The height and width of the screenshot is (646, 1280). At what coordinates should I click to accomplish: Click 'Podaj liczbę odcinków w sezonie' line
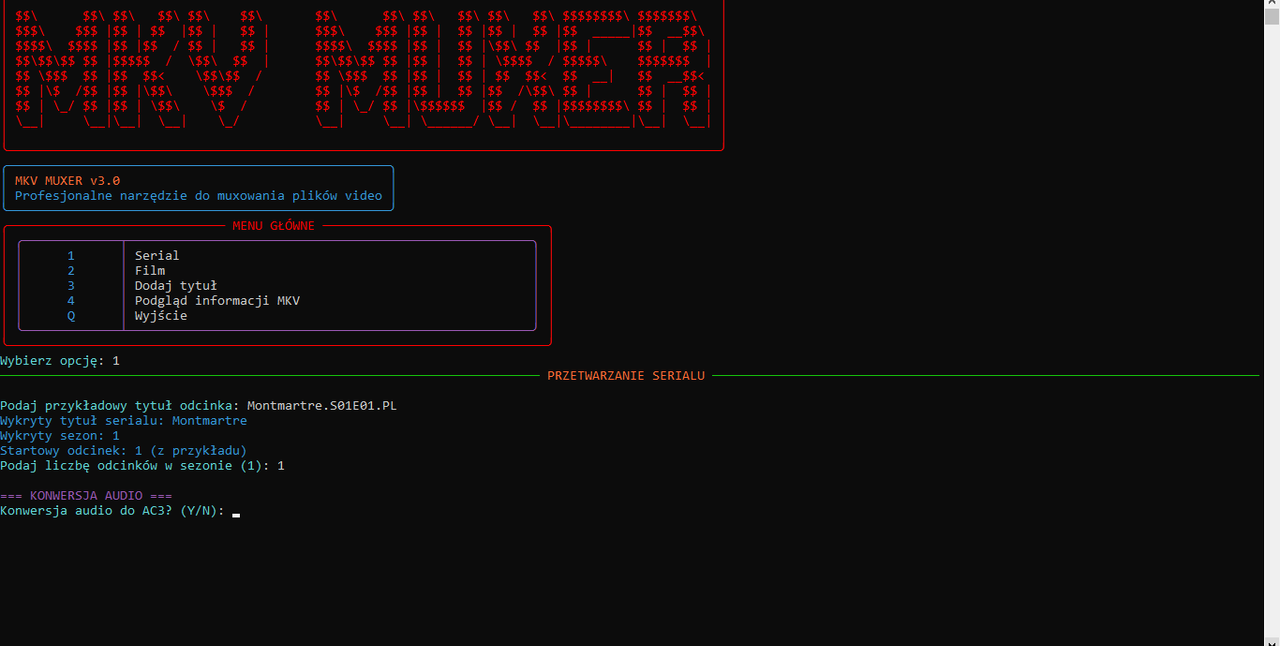(x=142, y=466)
